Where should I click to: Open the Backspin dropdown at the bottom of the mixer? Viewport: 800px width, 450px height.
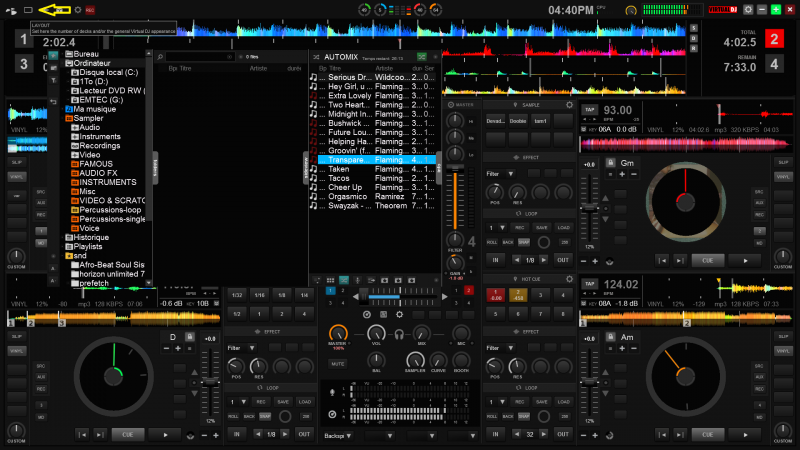point(338,436)
